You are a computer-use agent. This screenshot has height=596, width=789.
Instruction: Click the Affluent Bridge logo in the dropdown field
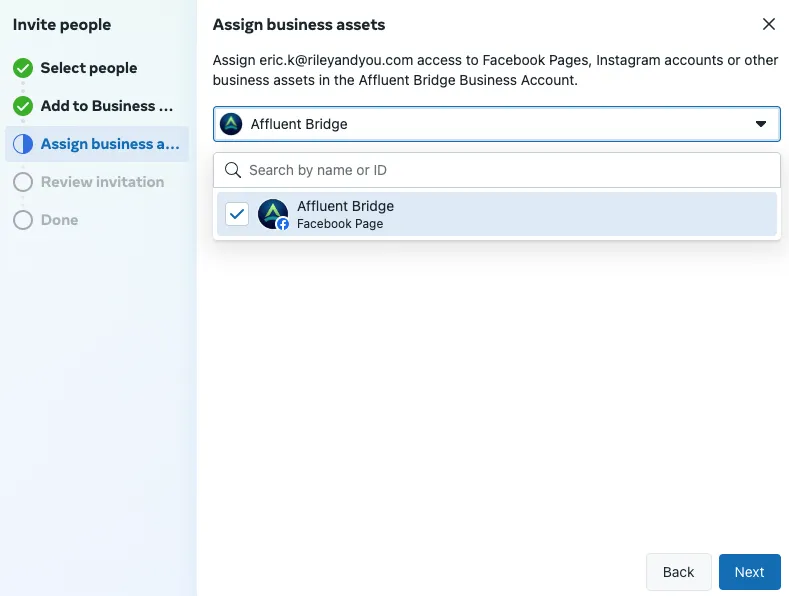[x=231, y=124]
